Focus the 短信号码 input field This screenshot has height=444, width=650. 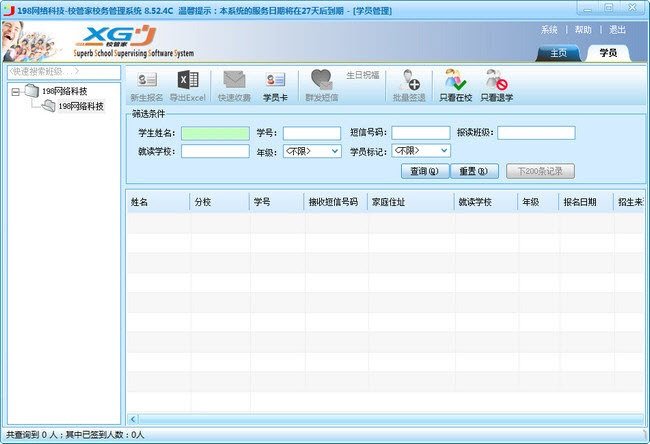[x=421, y=133]
